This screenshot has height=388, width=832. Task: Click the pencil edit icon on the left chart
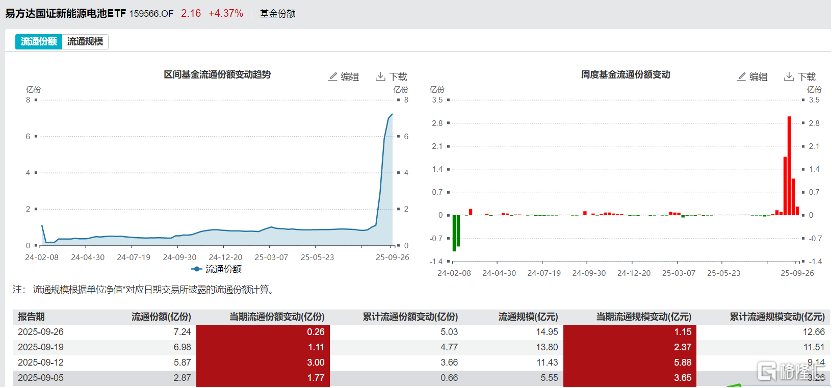(333, 77)
